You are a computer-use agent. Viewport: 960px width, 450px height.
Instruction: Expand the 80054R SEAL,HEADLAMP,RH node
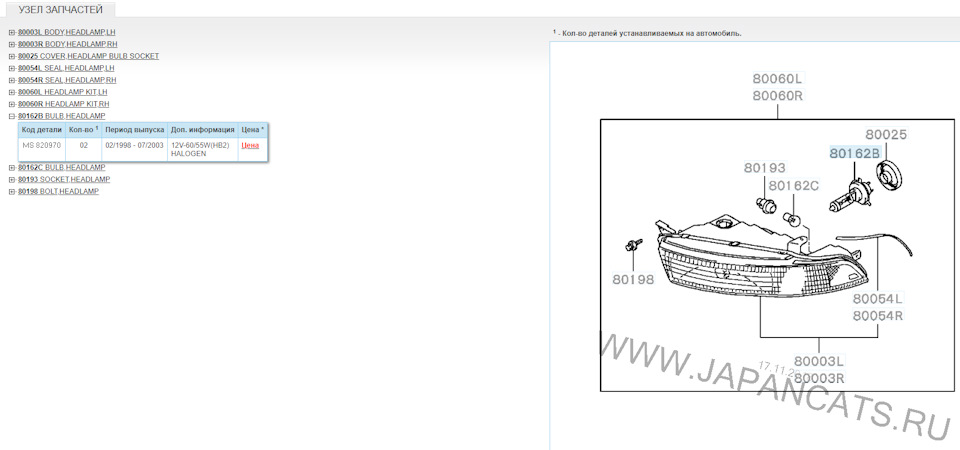click(12, 80)
